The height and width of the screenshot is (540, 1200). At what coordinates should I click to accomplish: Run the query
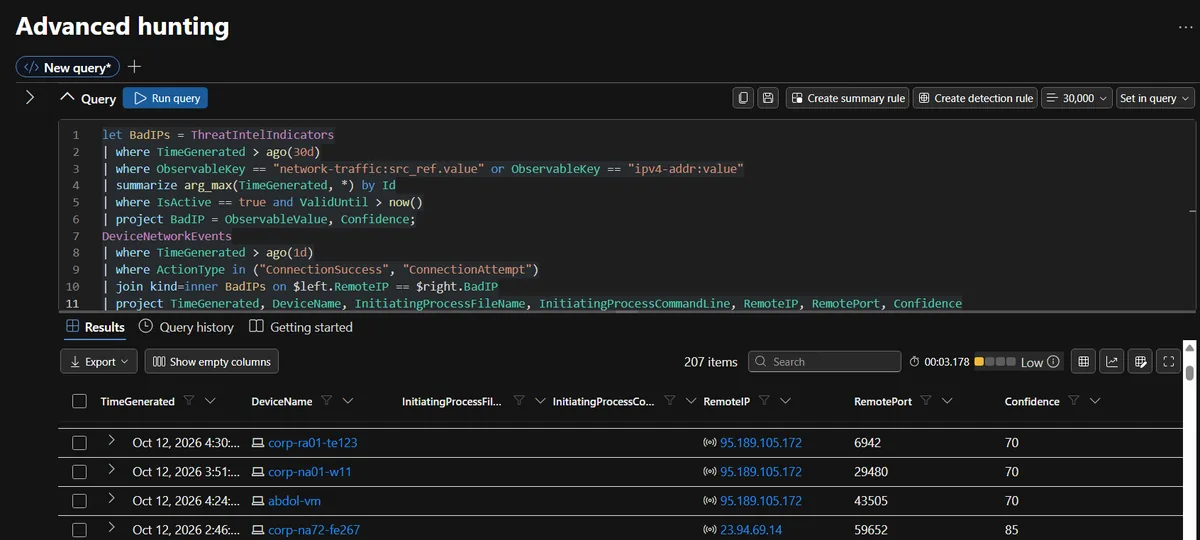[x=166, y=98]
